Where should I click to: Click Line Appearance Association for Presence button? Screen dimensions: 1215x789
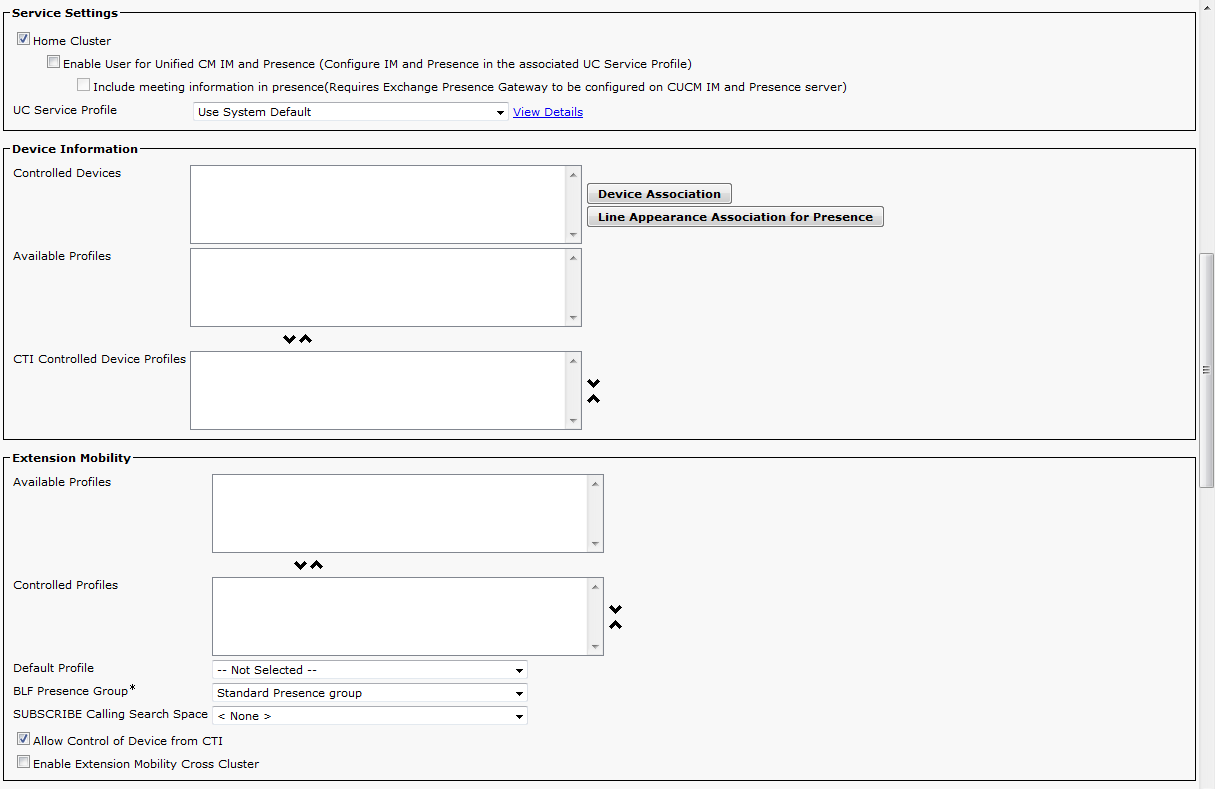pyautogui.click(x=735, y=217)
